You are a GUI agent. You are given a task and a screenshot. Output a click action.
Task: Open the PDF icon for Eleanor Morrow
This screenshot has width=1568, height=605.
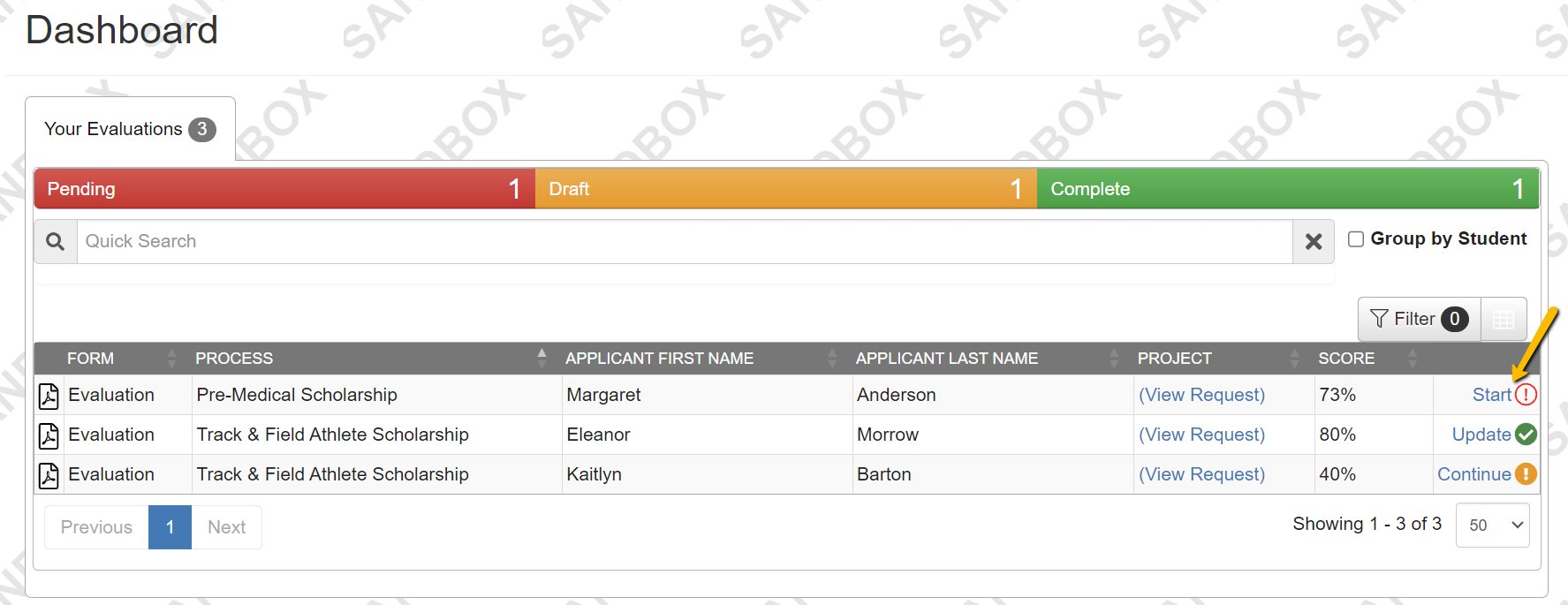49,435
